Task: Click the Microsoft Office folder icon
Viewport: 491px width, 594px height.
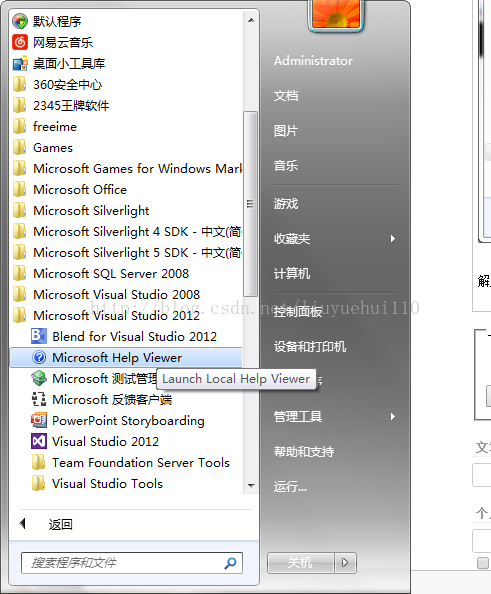Action: tap(20, 189)
